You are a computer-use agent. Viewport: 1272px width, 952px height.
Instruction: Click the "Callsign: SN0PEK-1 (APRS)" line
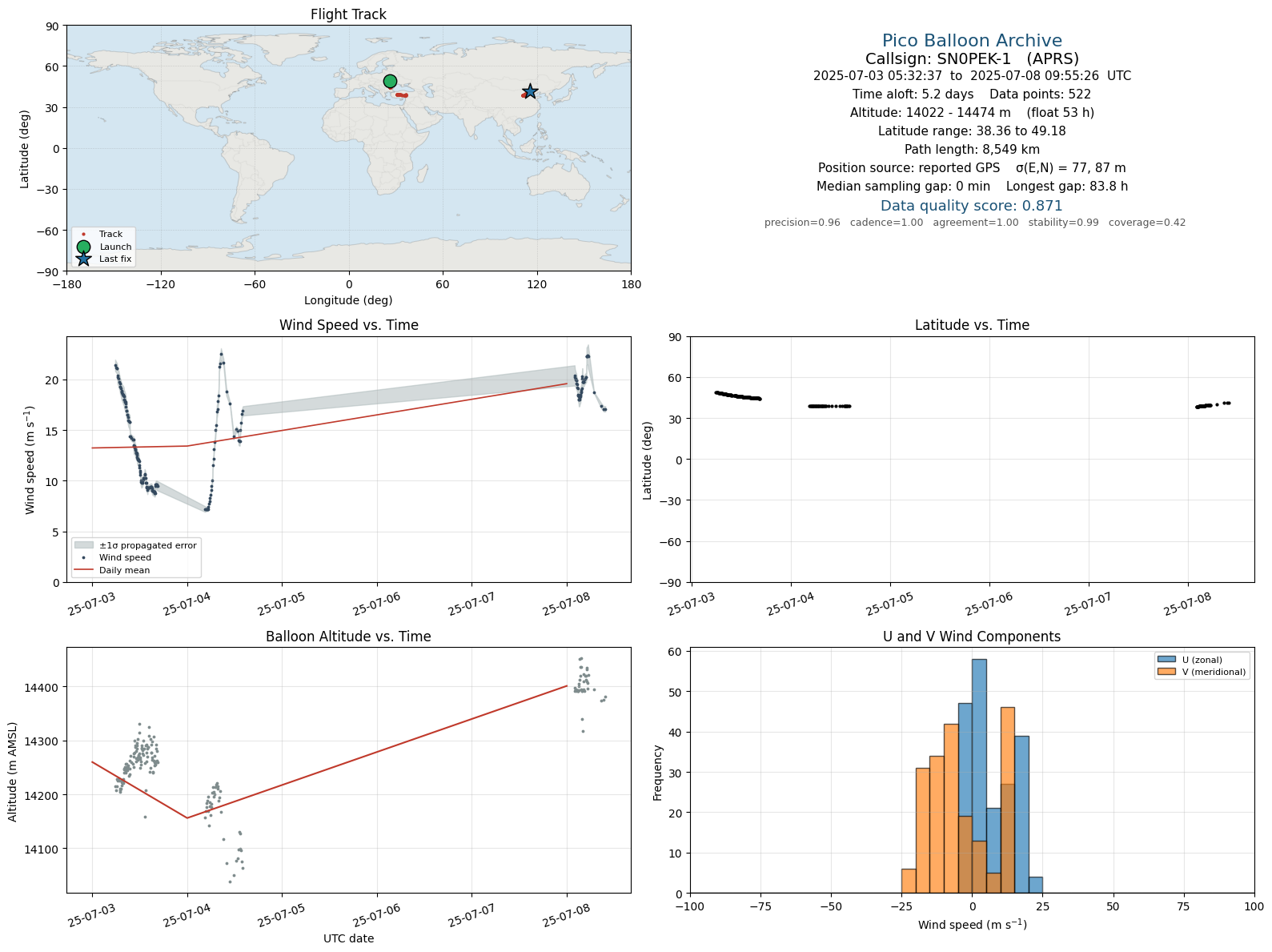coord(972,58)
